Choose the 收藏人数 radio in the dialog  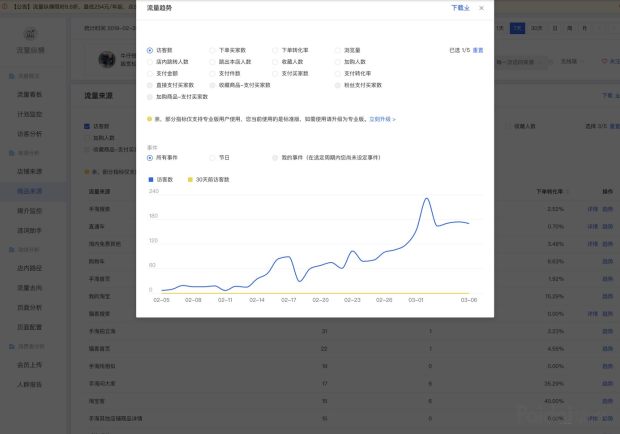[275, 62]
